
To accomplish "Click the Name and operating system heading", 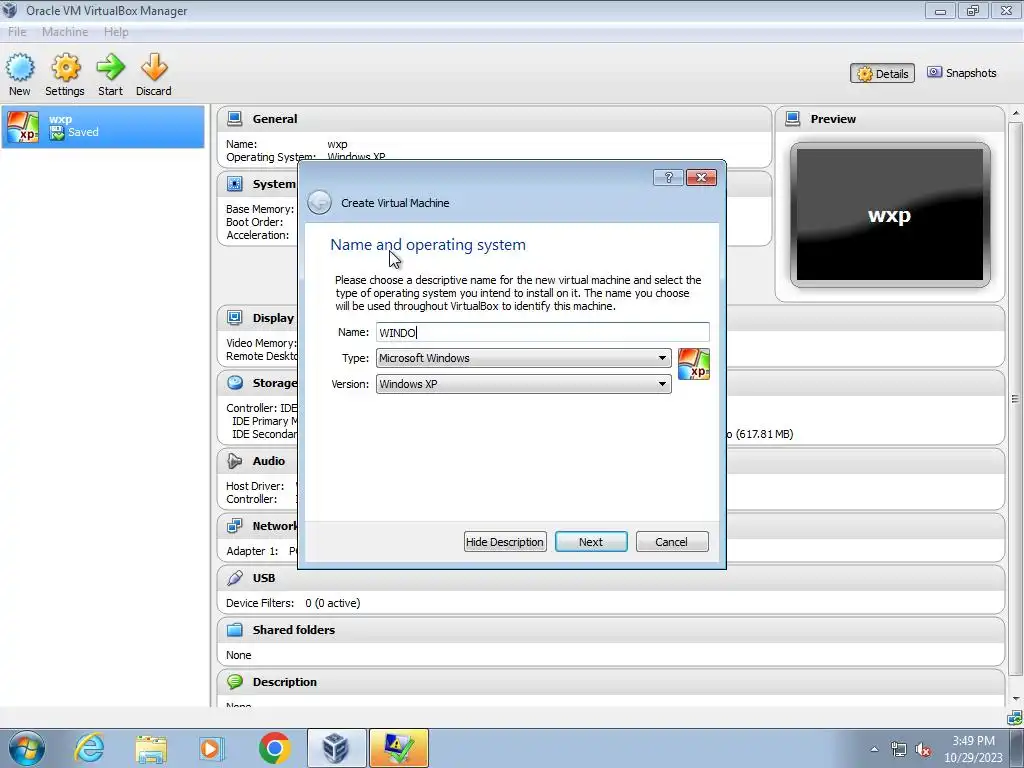I will [428, 245].
